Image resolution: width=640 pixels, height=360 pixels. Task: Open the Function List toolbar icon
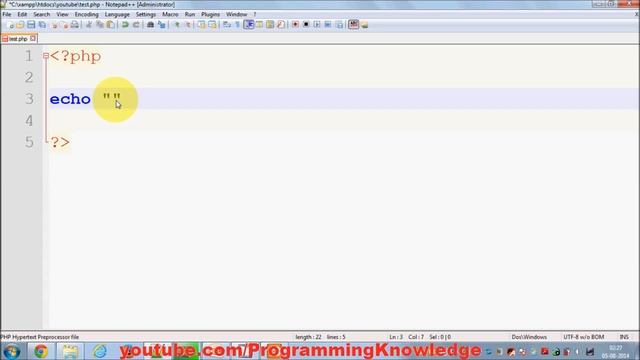pyautogui.click(x=281, y=25)
